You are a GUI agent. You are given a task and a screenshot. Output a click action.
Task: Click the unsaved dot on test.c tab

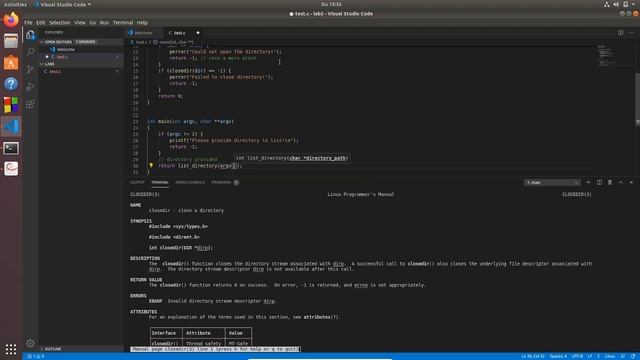pos(198,33)
